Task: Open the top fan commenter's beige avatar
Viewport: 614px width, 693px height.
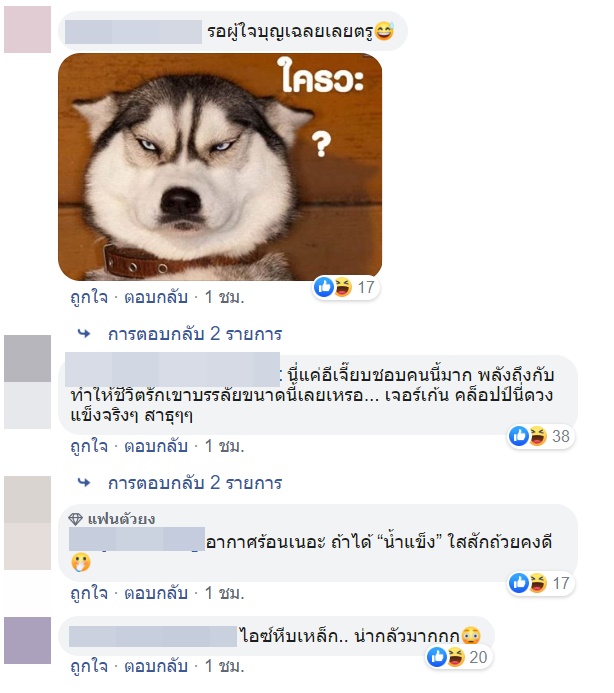Action: pos(27,523)
